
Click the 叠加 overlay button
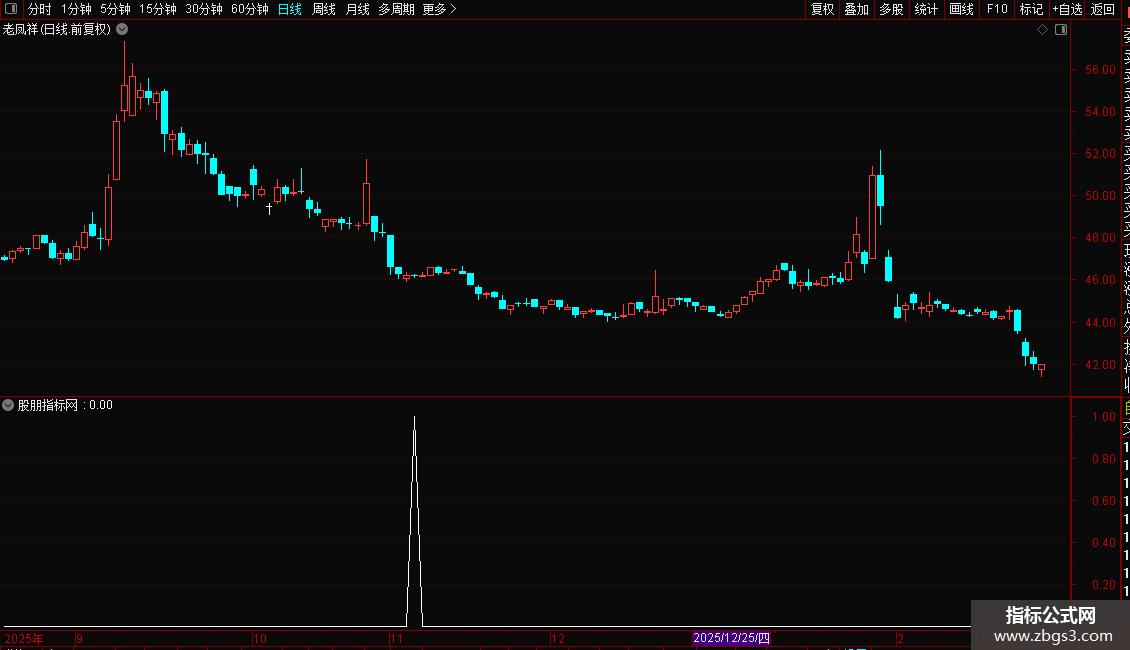coord(857,9)
